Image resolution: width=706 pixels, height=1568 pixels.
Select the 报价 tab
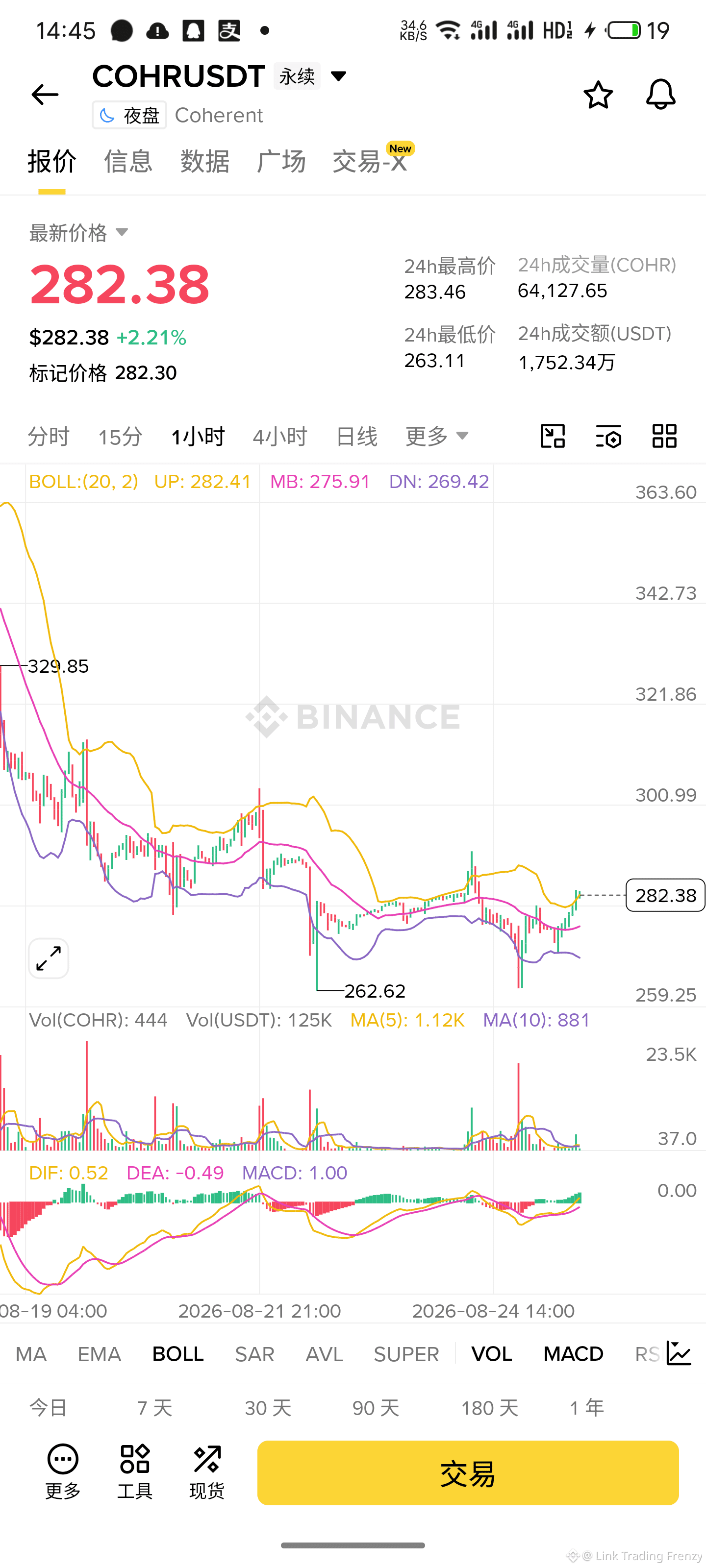pos(52,162)
